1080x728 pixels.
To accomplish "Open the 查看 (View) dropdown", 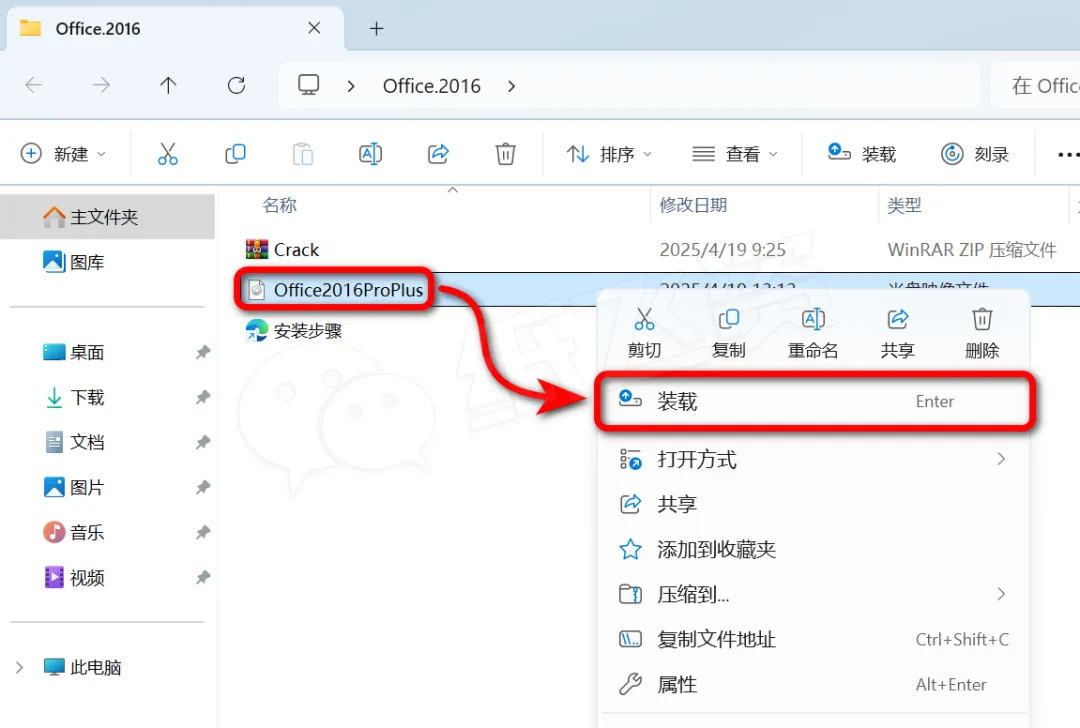I will (x=735, y=154).
